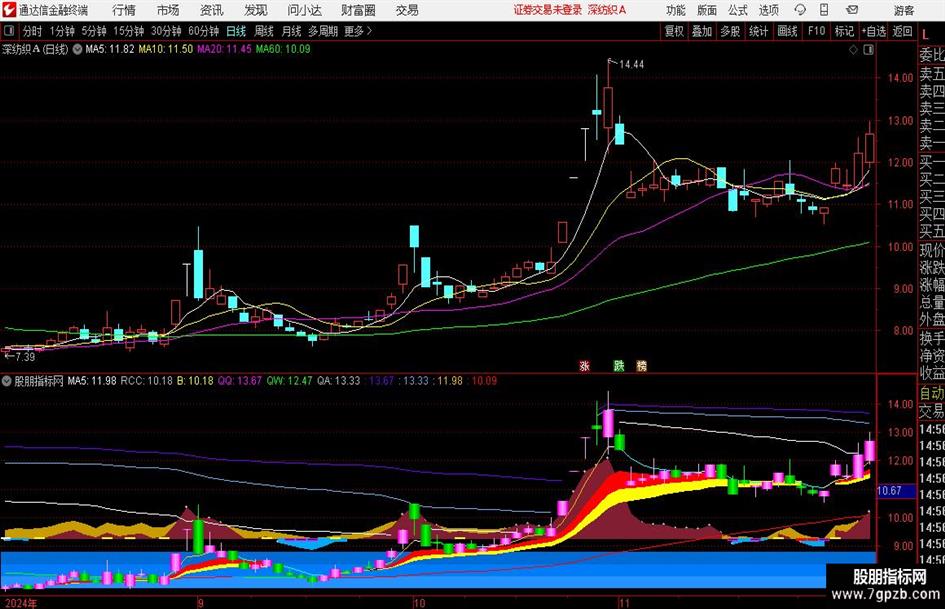Open the 交易 menu
945x609 pixels.
click(407, 10)
